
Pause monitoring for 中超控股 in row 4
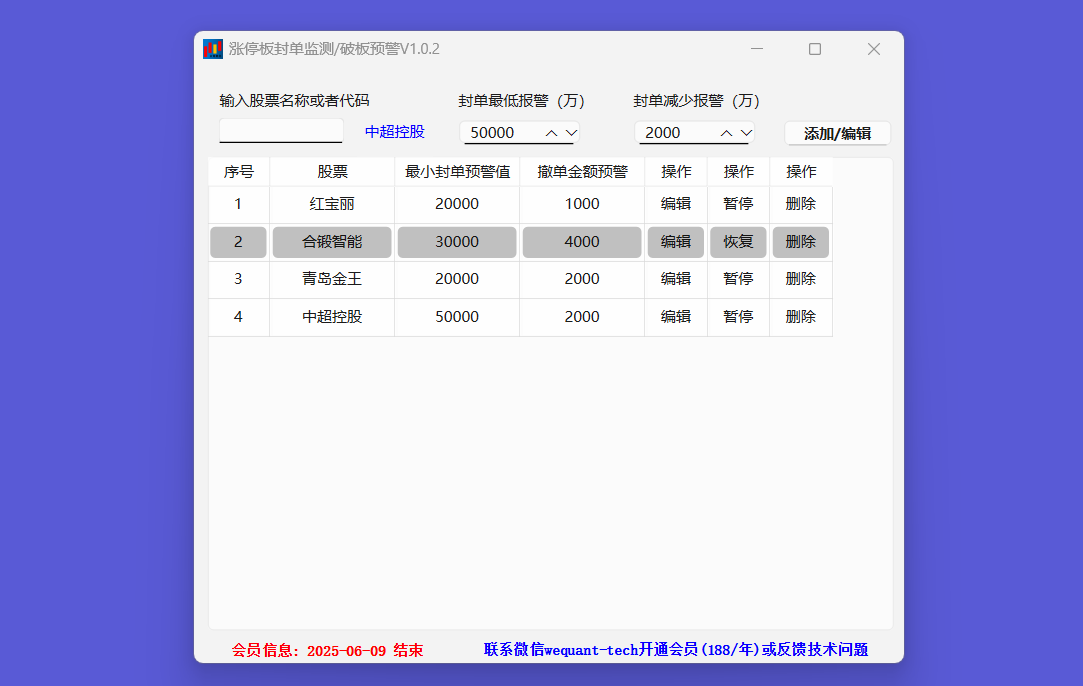[x=738, y=317]
